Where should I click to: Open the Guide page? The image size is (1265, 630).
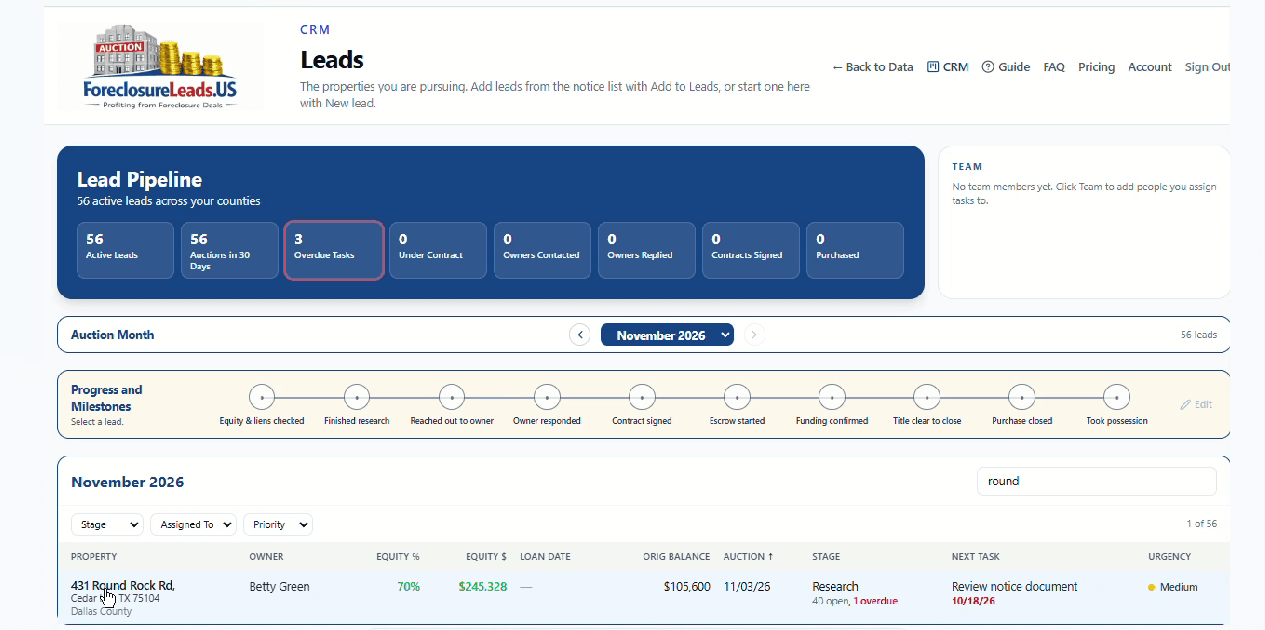1006,67
